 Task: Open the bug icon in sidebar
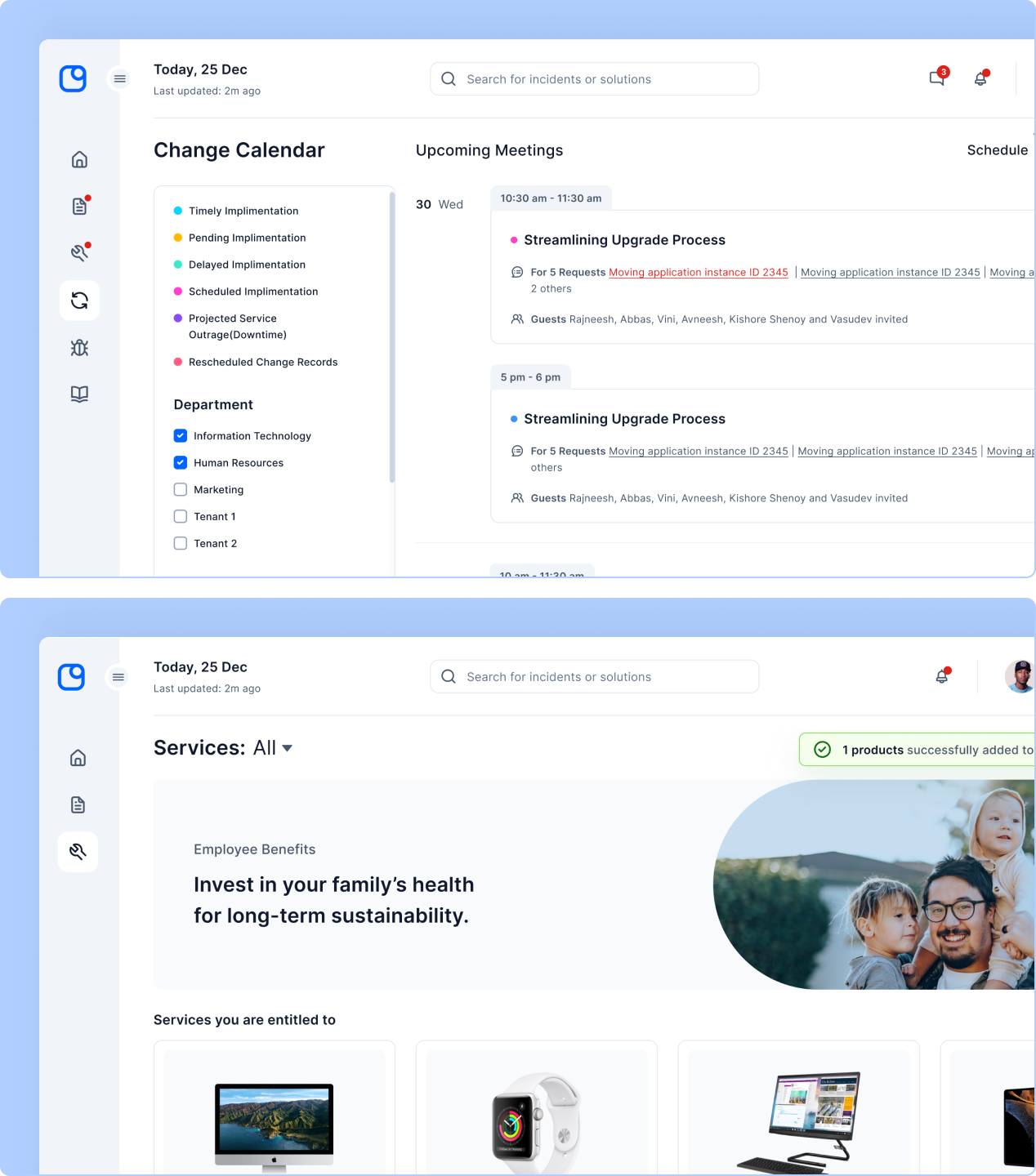(x=79, y=348)
